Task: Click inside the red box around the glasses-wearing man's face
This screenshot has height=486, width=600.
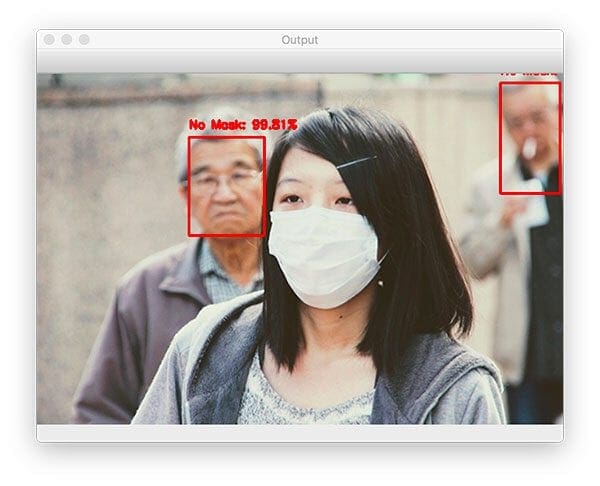Action: pos(226,188)
